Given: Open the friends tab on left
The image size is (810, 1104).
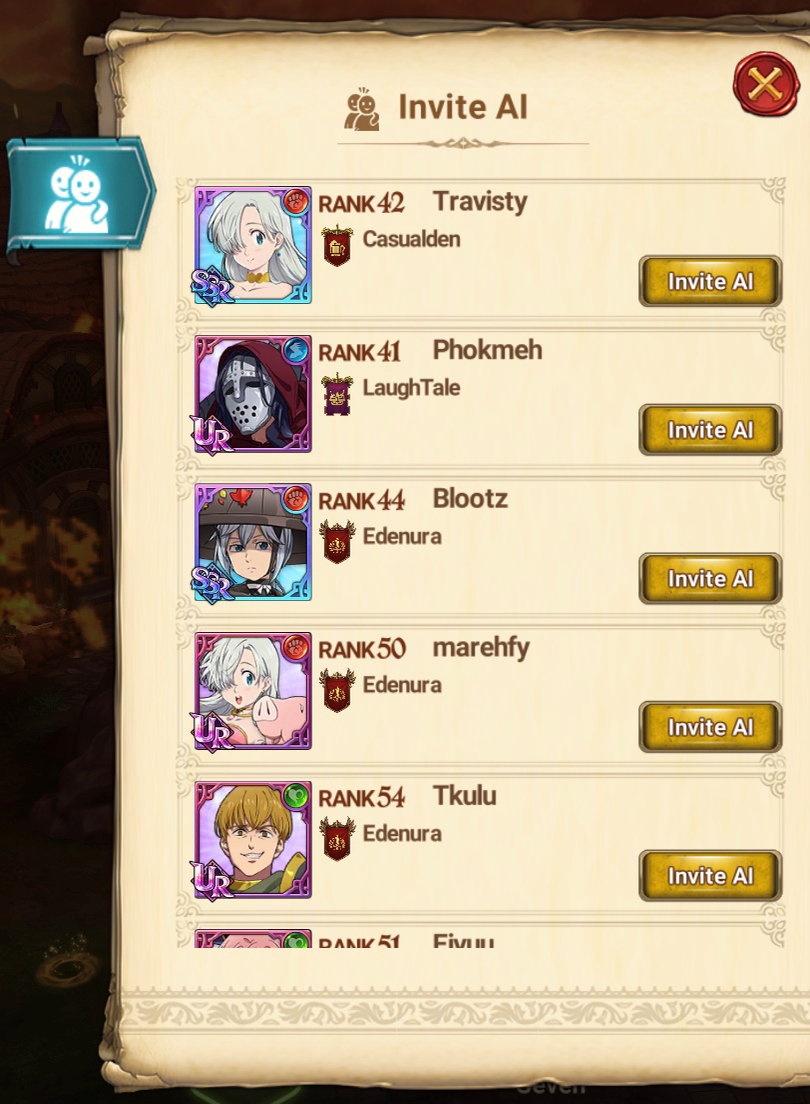Looking at the screenshot, I should click(80, 194).
